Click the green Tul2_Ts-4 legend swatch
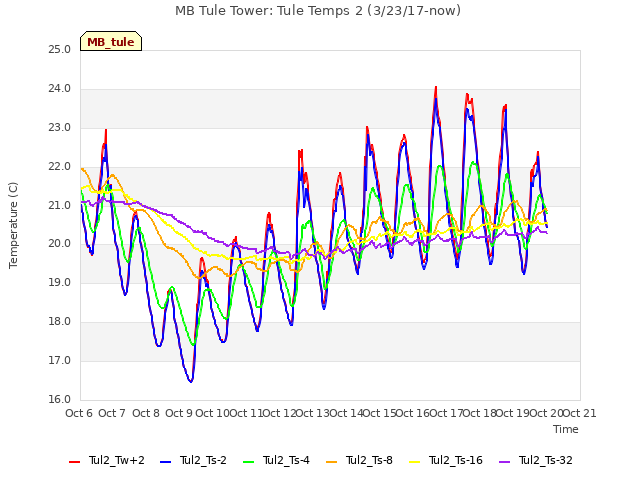The image size is (640, 480). click(x=249, y=462)
